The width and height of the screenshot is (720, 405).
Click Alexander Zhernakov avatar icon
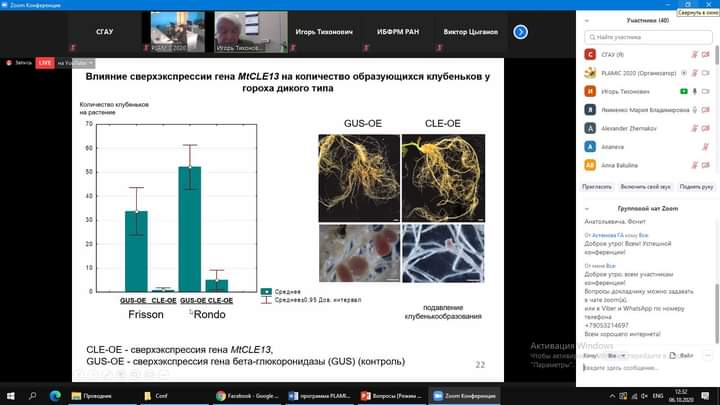[x=590, y=128]
